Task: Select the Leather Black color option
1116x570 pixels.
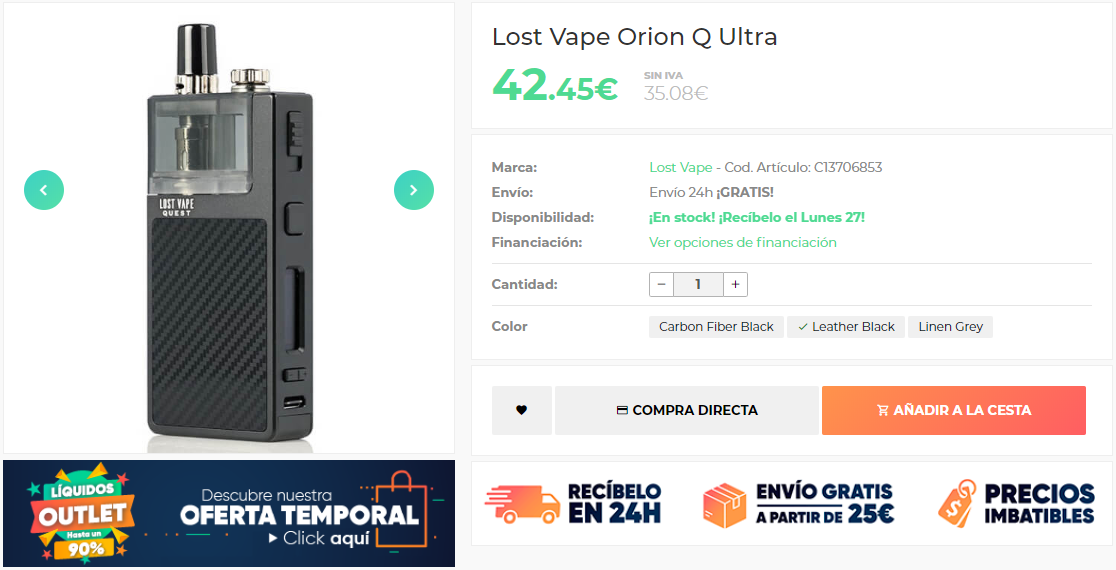Action: 846,327
